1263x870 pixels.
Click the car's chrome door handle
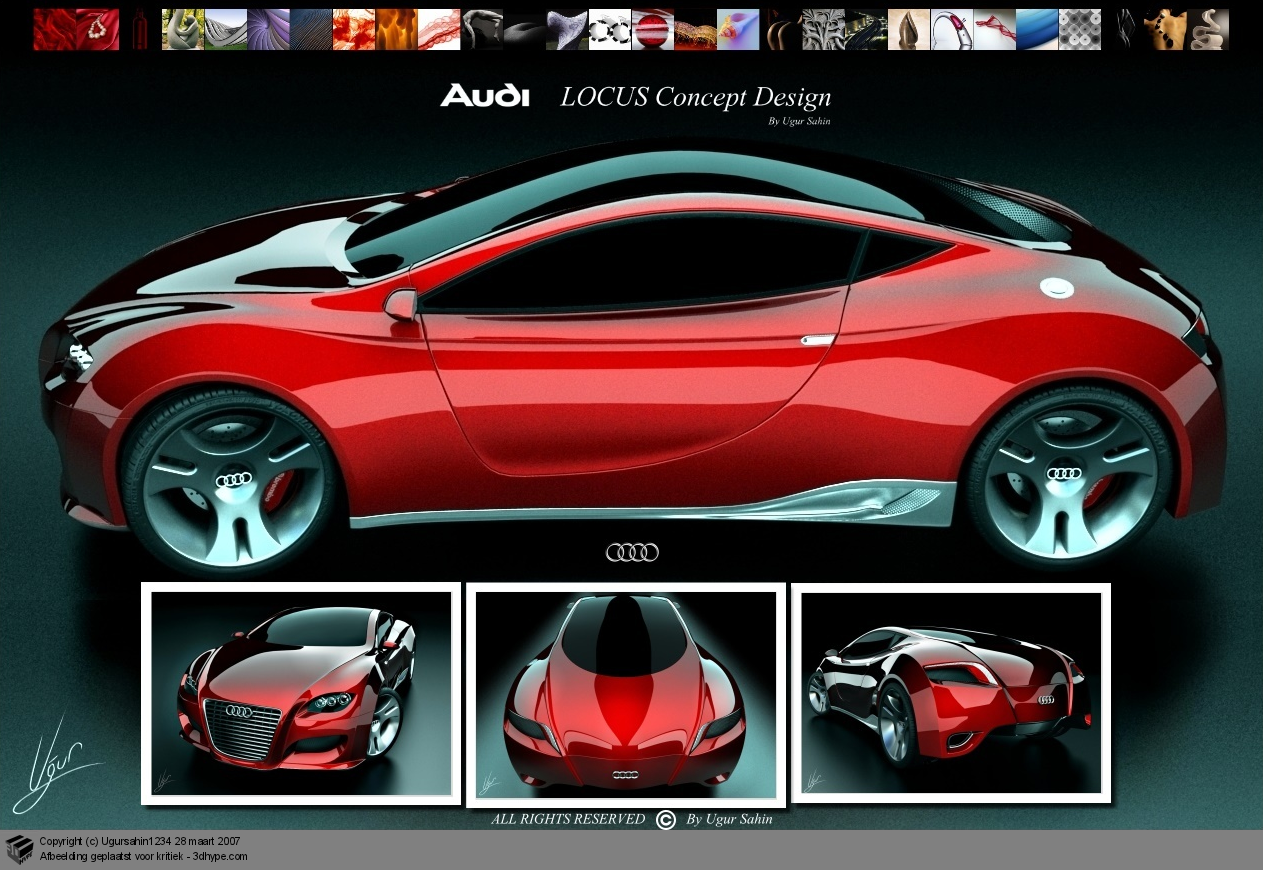[817, 340]
